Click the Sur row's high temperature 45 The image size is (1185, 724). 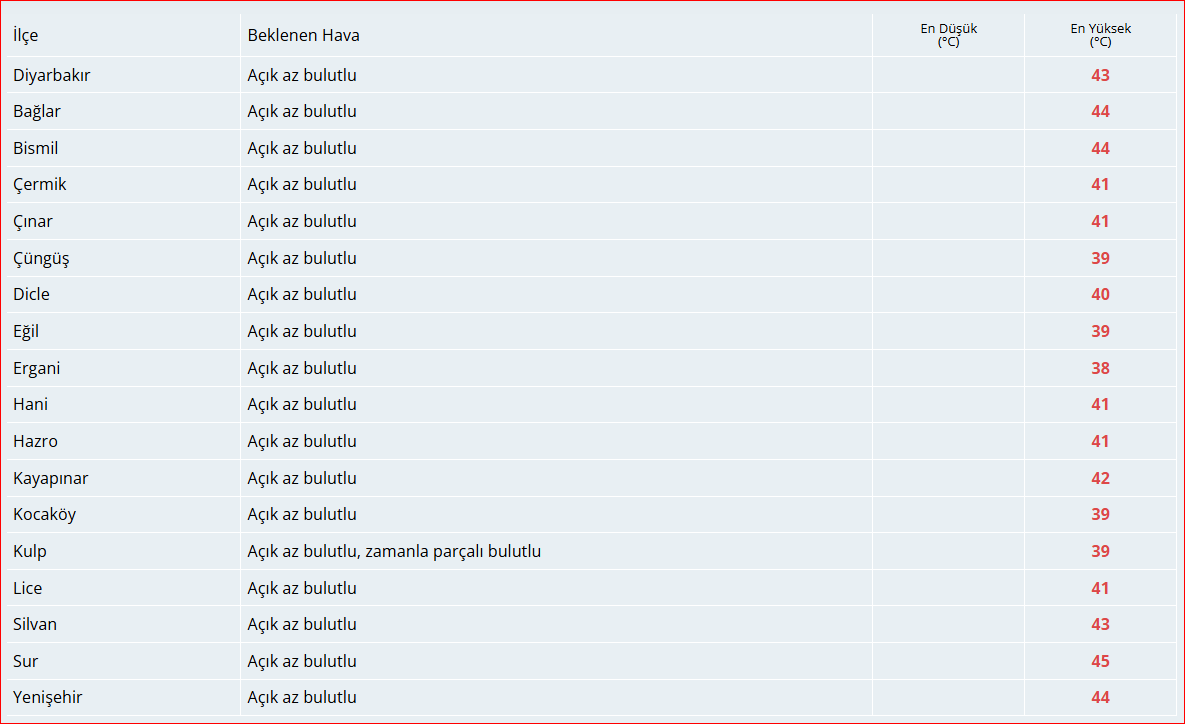(1100, 661)
